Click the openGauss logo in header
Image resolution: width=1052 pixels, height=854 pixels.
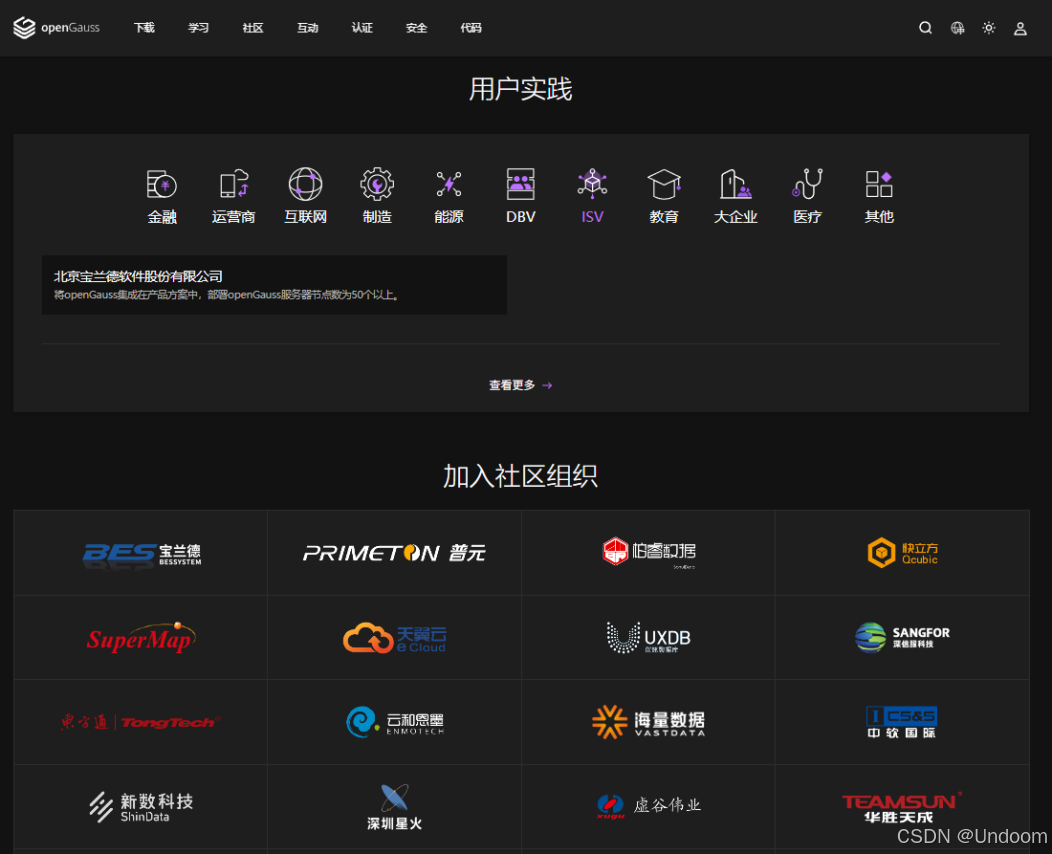[56, 28]
